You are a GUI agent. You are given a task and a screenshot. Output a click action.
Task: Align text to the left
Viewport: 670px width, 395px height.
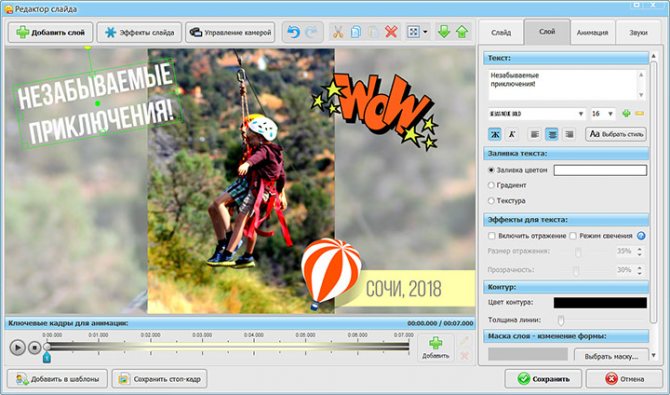(x=534, y=134)
